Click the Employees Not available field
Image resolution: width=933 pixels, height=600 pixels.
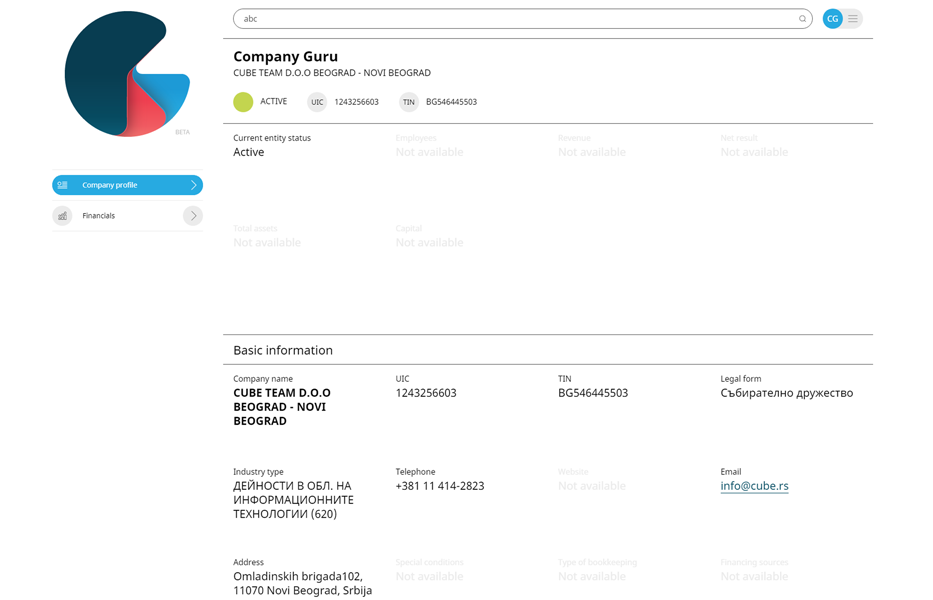429,152
